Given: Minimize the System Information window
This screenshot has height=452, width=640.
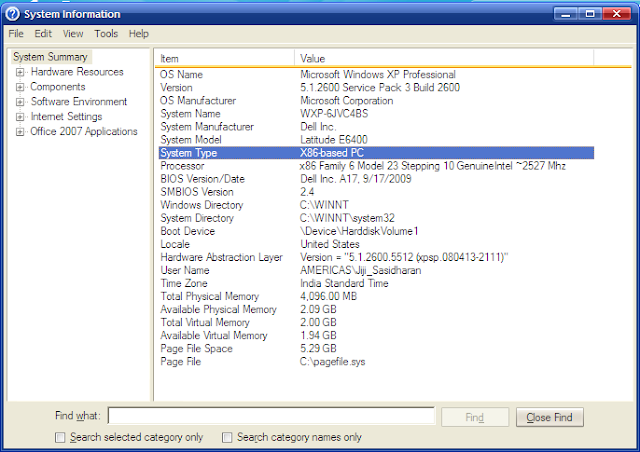Looking at the screenshot, I should tap(565, 14).
